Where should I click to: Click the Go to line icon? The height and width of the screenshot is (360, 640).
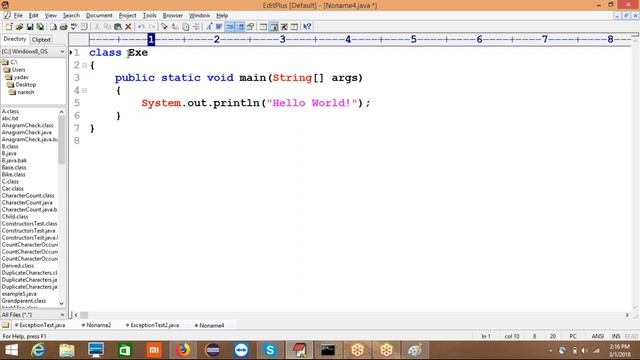click(x=196, y=27)
